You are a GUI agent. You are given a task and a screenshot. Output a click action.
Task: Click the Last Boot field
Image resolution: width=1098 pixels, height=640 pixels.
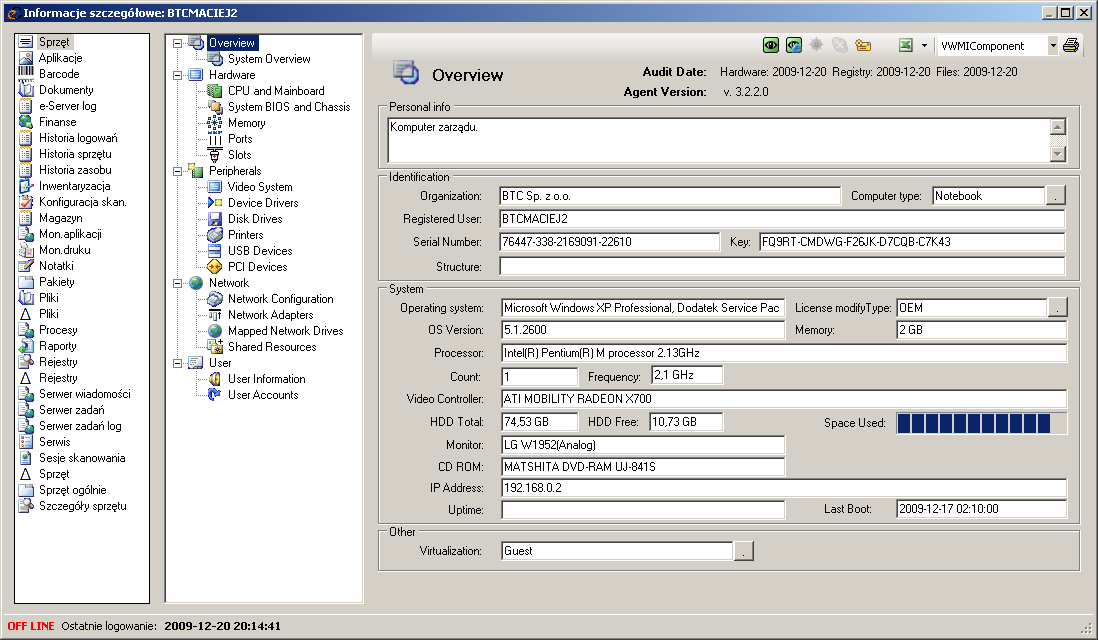pos(982,509)
